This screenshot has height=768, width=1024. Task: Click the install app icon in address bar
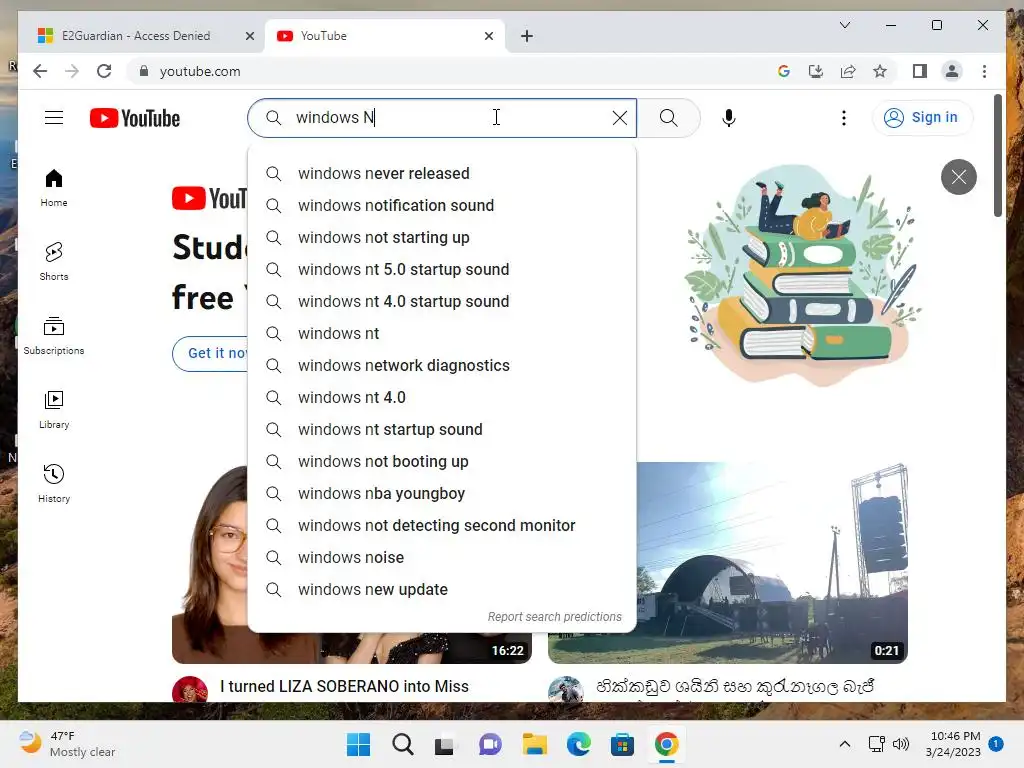point(816,71)
